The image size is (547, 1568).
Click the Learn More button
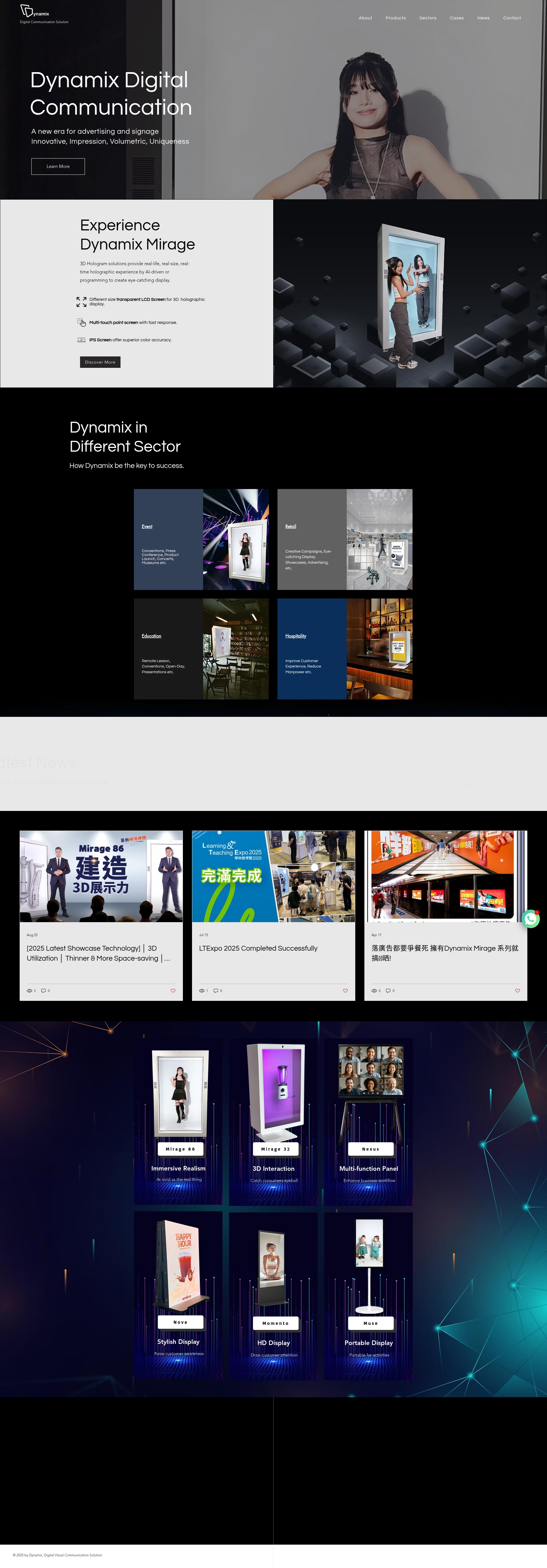58,166
